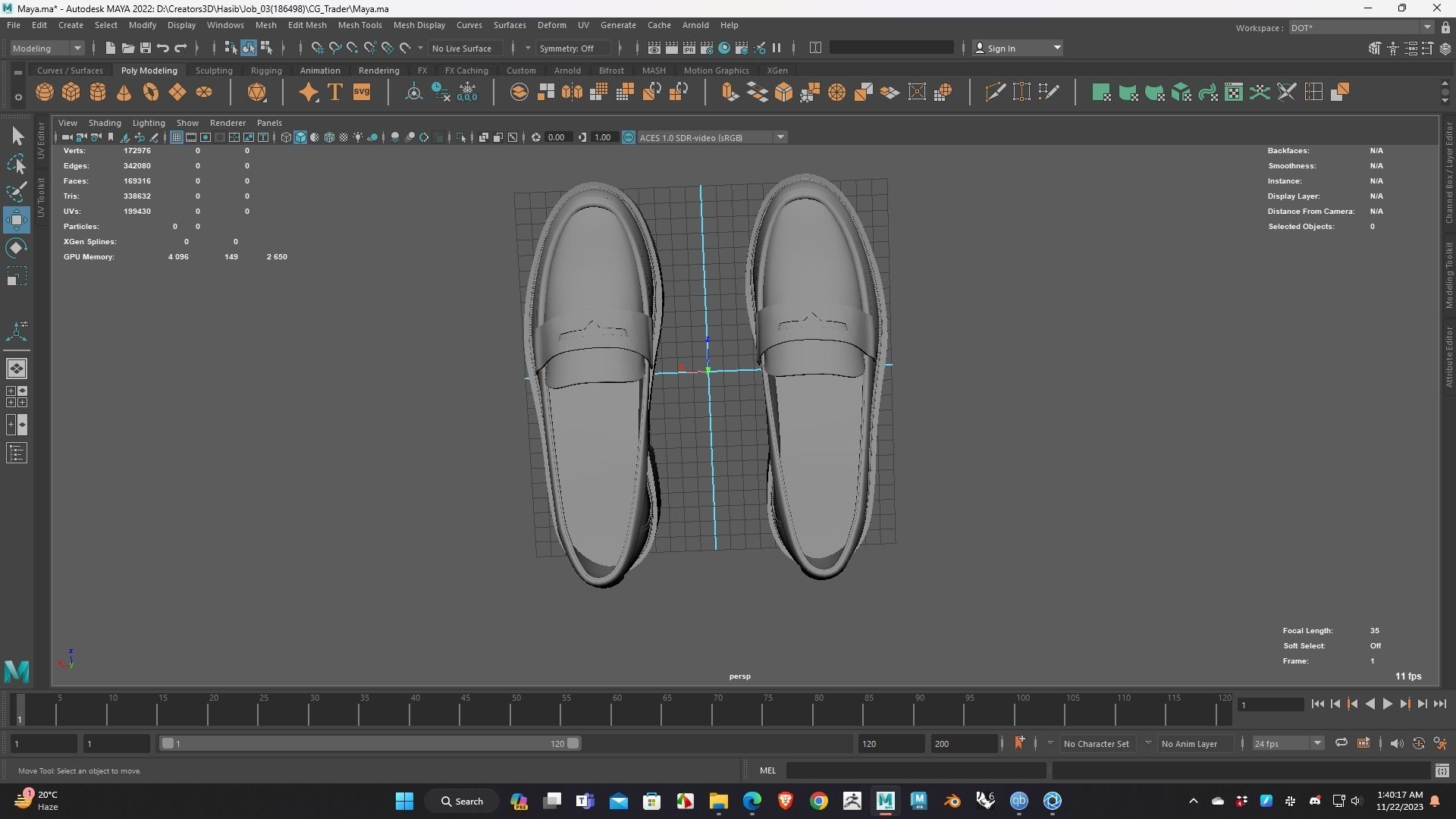Click the SVG import shelf icon
Viewport: 1456px width, 819px height.
tap(362, 93)
